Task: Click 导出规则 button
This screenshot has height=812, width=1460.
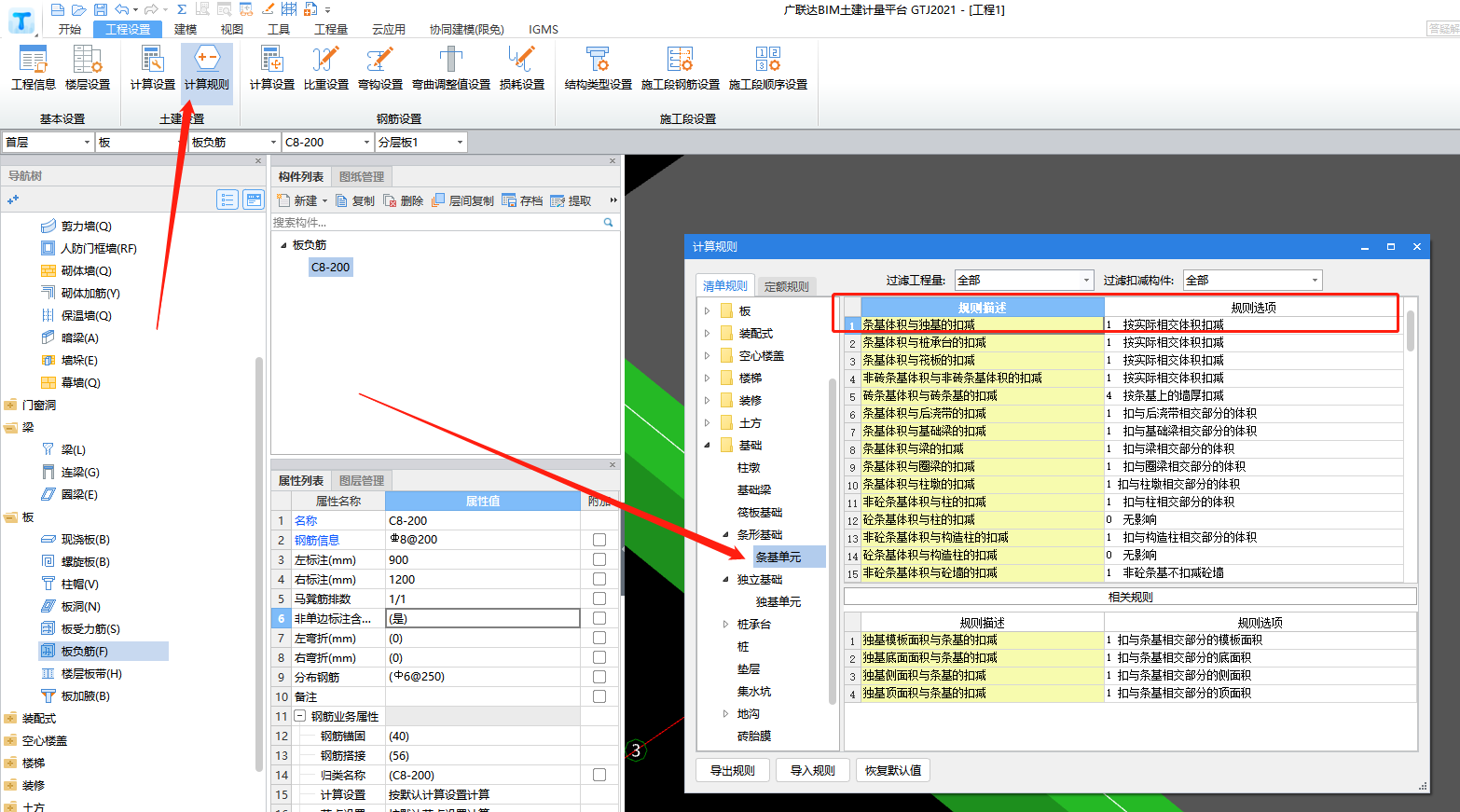Action: pyautogui.click(x=733, y=770)
